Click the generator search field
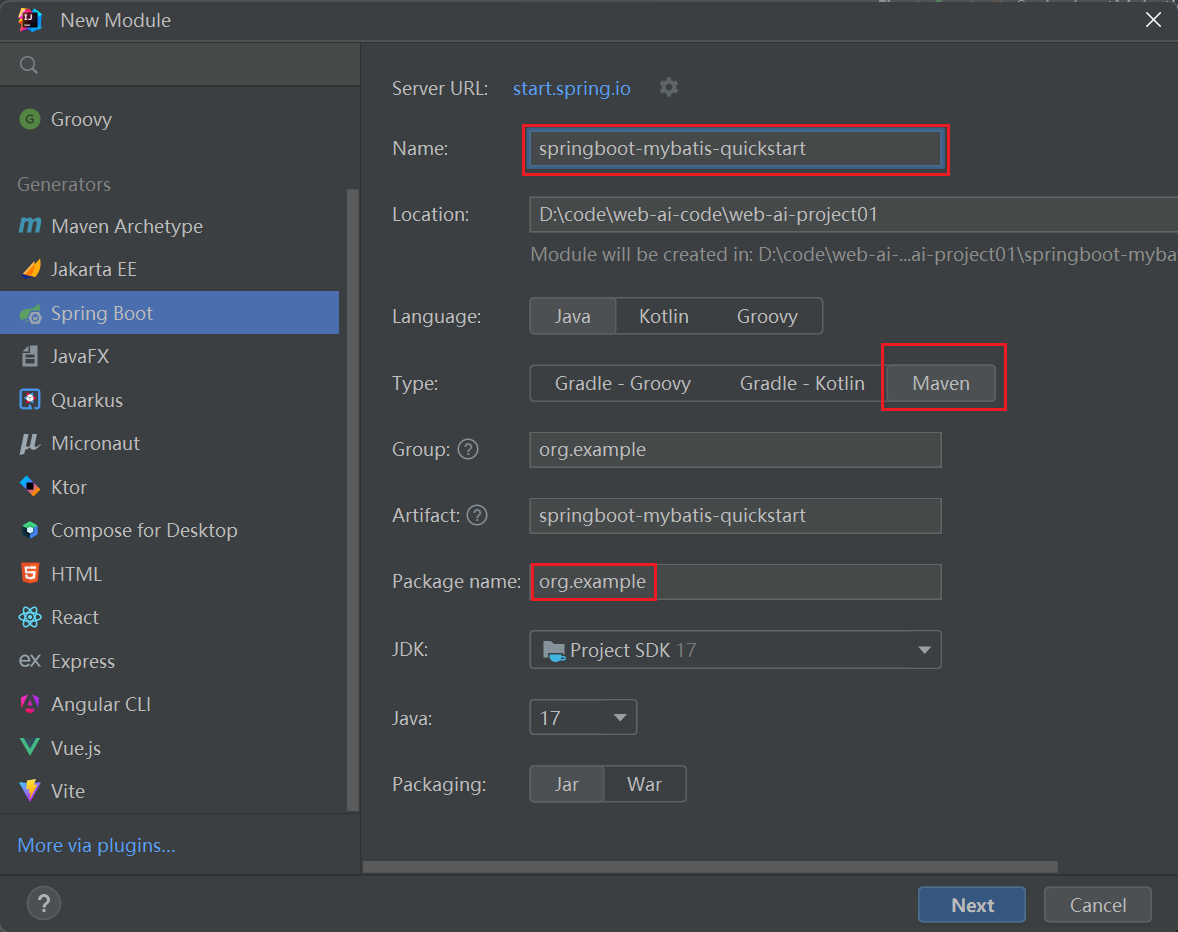The image size is (1178, 932). 180,65
